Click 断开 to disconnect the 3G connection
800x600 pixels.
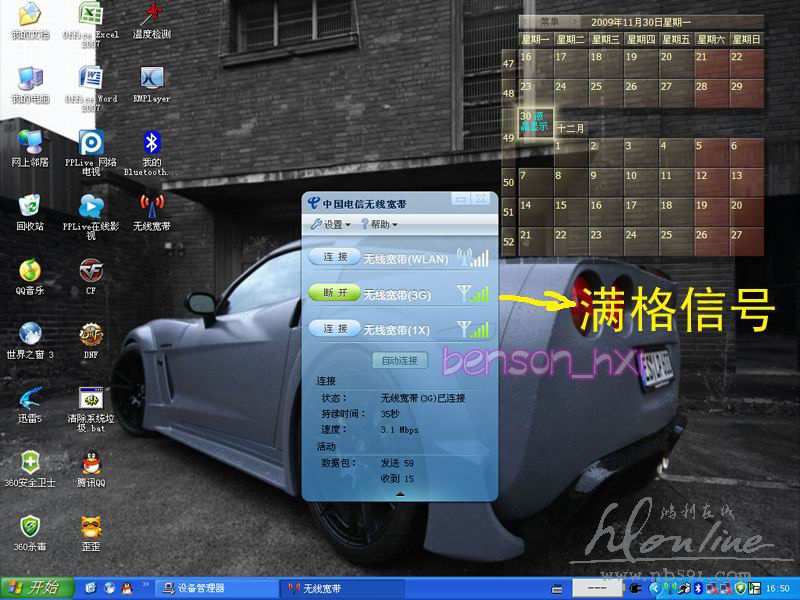(334, 293)
